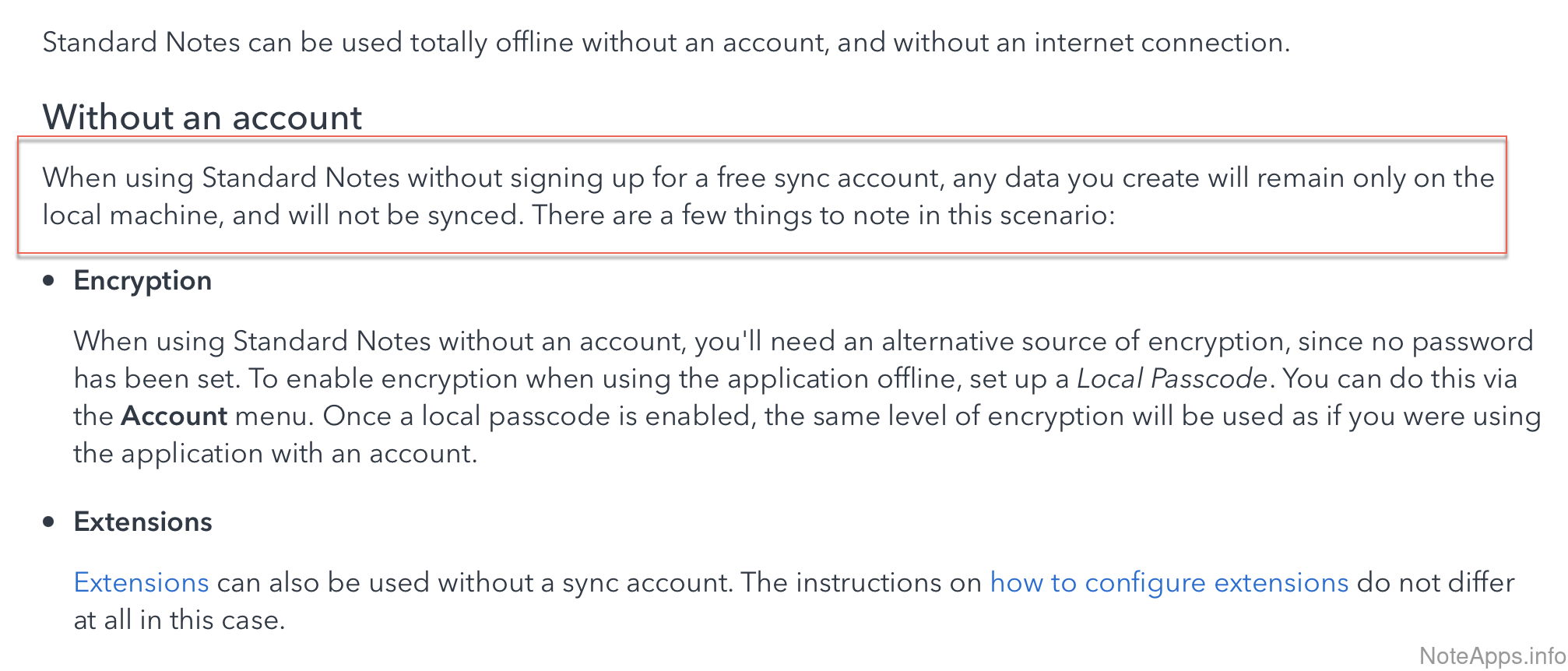Screen dimensions: 1568x671
Task: Click the bold word "Account" in paragraph
Action: point(174,416)
